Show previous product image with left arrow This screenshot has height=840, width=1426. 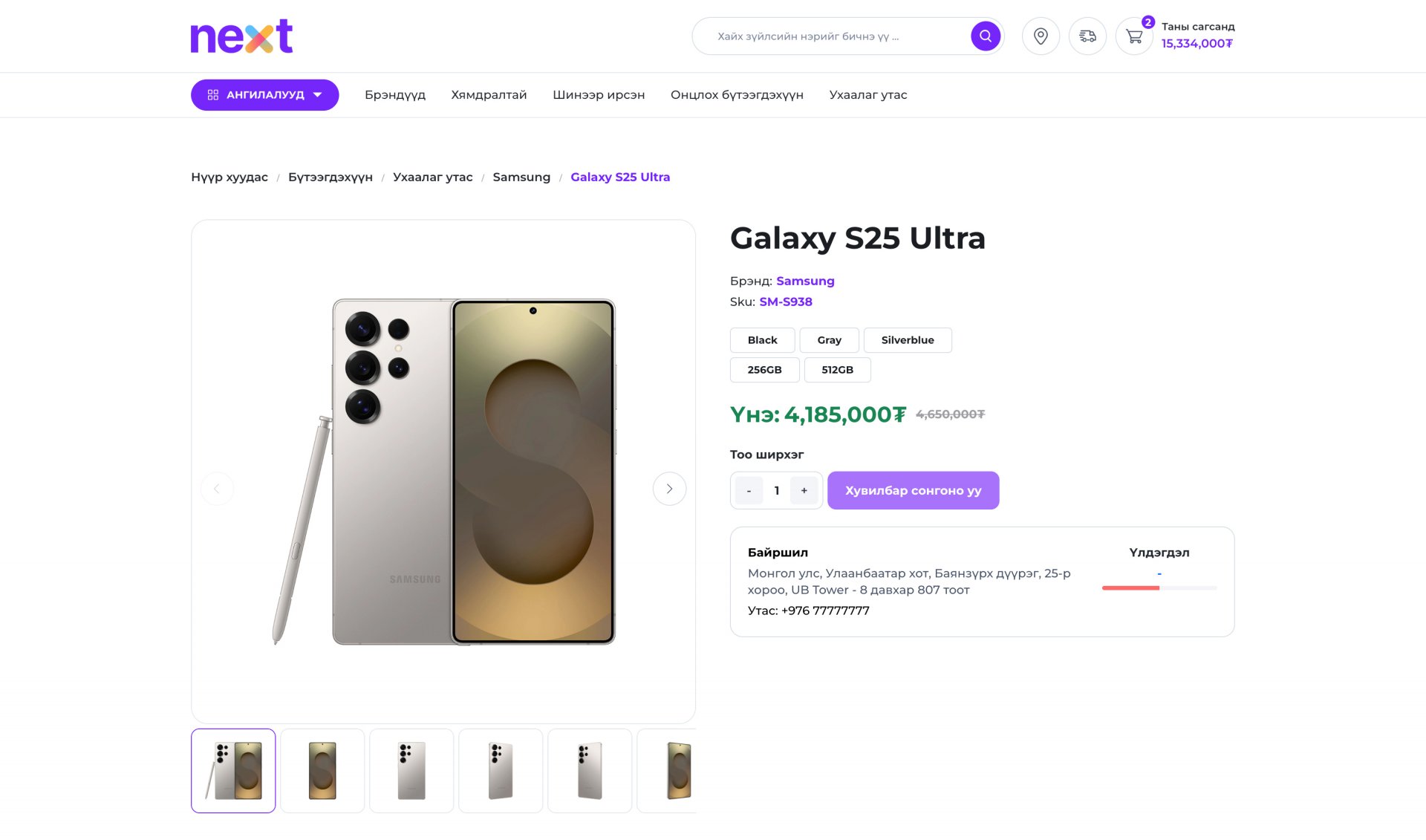pos(217,489)
